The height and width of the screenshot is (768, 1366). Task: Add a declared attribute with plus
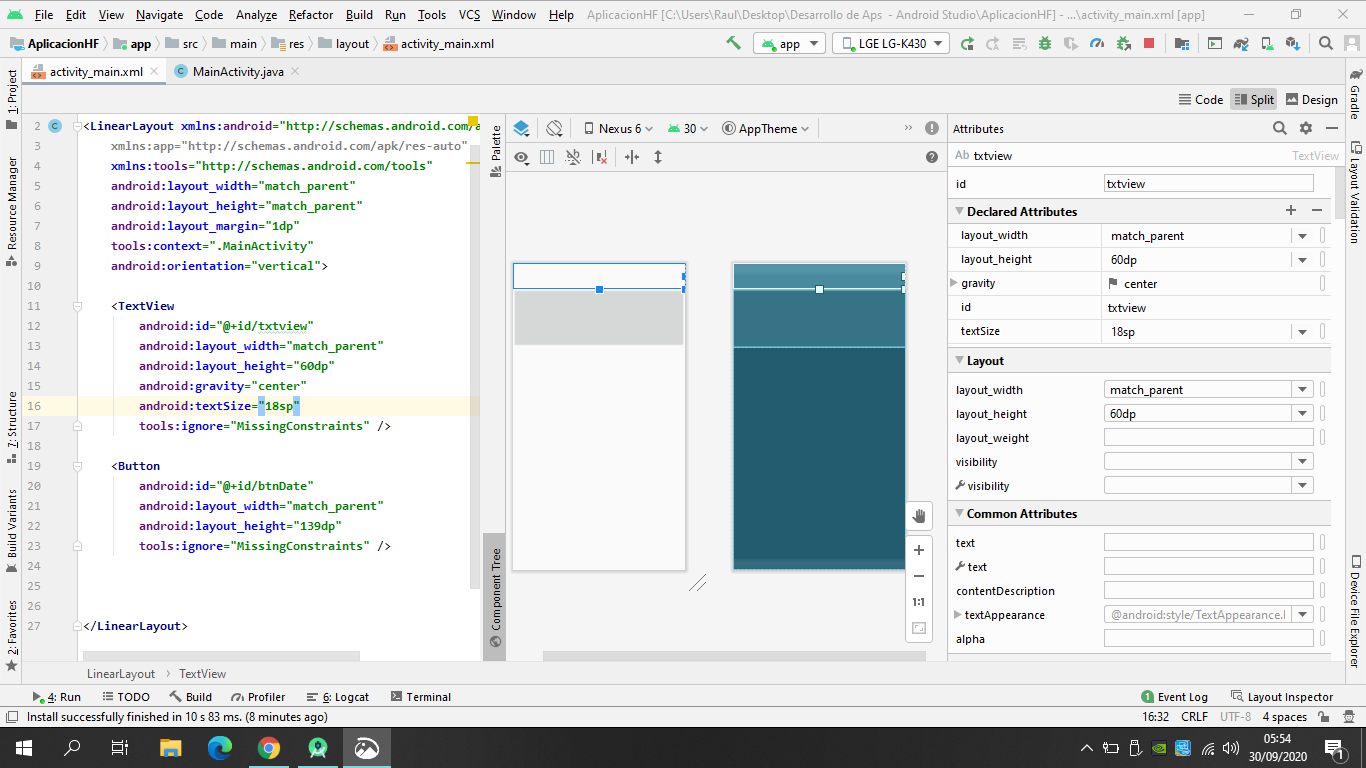click(x=1291, y=211)
